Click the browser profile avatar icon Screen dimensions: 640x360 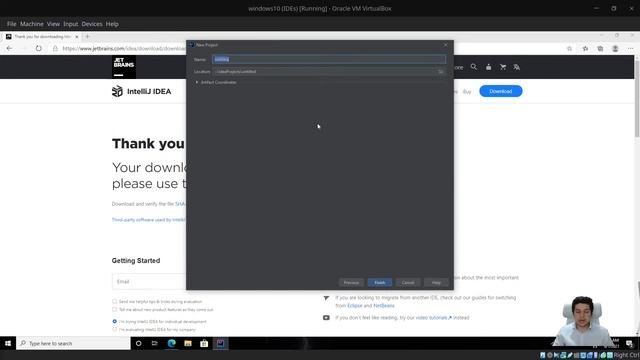pyautogui.click(x=615, y=49)
